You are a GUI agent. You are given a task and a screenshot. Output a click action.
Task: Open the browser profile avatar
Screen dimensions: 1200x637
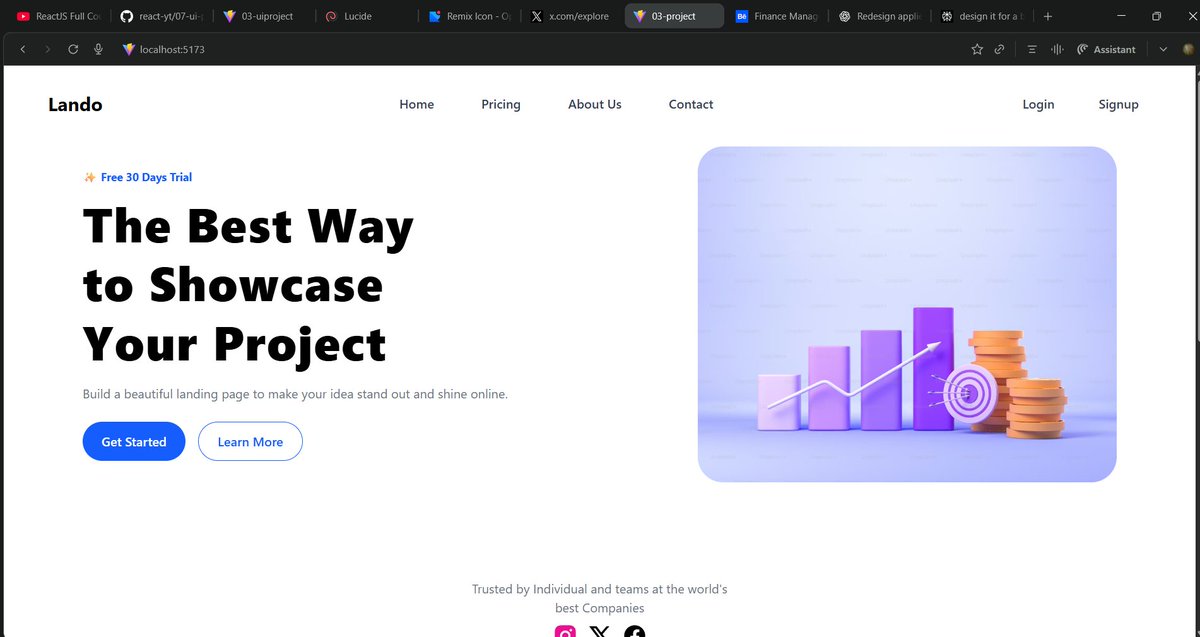tap(1190, 48)
